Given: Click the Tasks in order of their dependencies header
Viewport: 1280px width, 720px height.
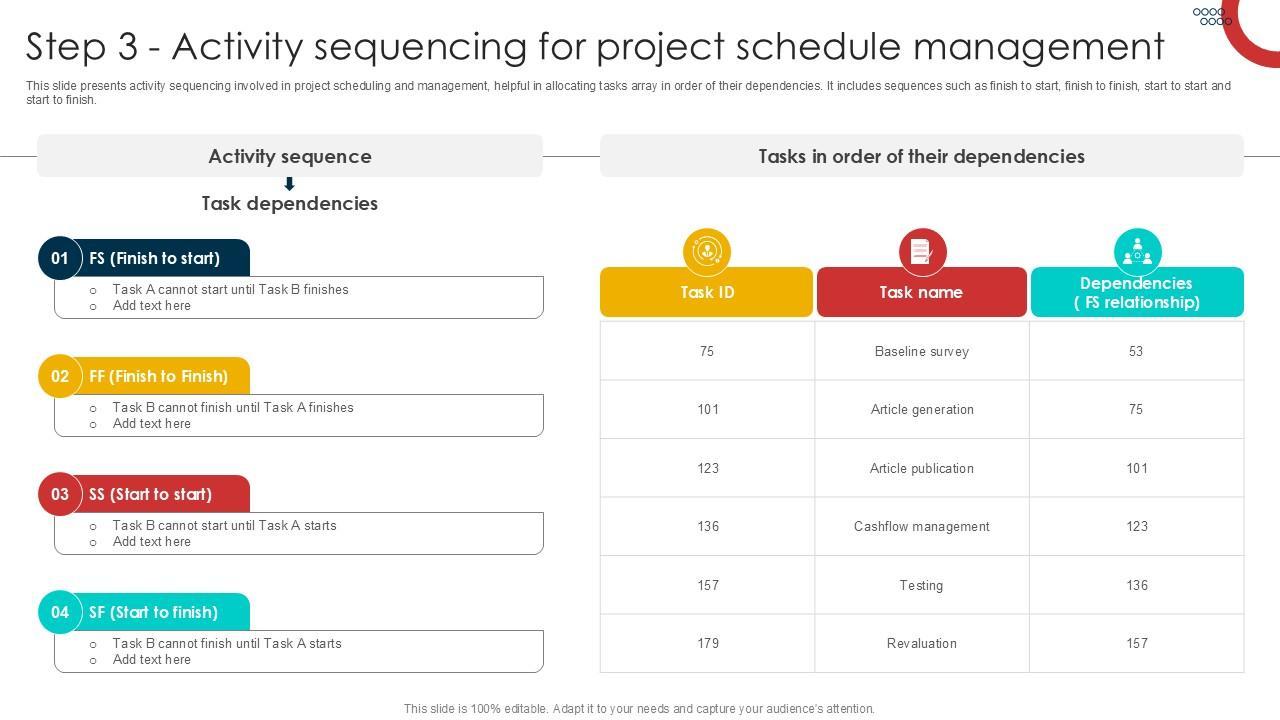Looking at the screenshot, I should 921,156.
